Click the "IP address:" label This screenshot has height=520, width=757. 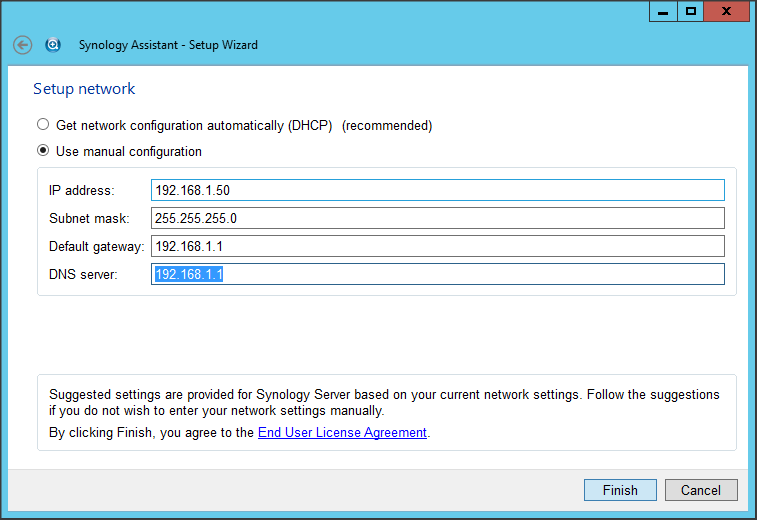tap(82, 190)
